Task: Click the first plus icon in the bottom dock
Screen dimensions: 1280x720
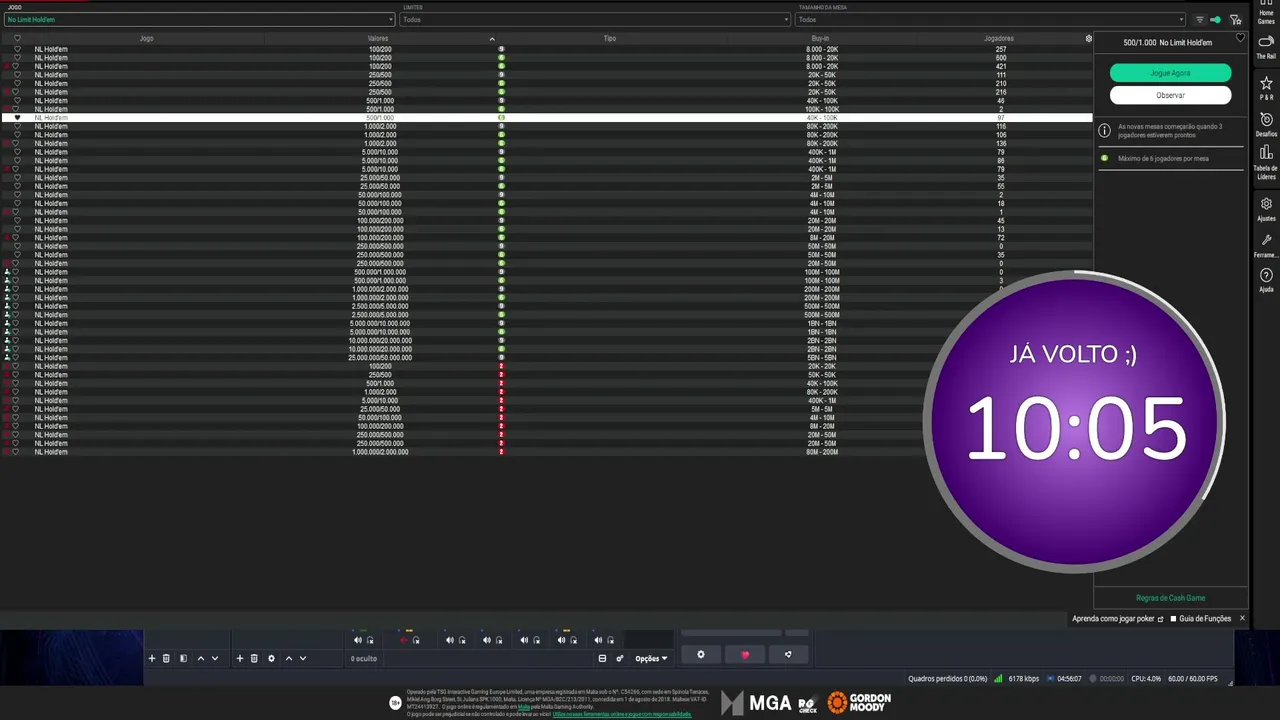Action: click(x=152, y=658)
